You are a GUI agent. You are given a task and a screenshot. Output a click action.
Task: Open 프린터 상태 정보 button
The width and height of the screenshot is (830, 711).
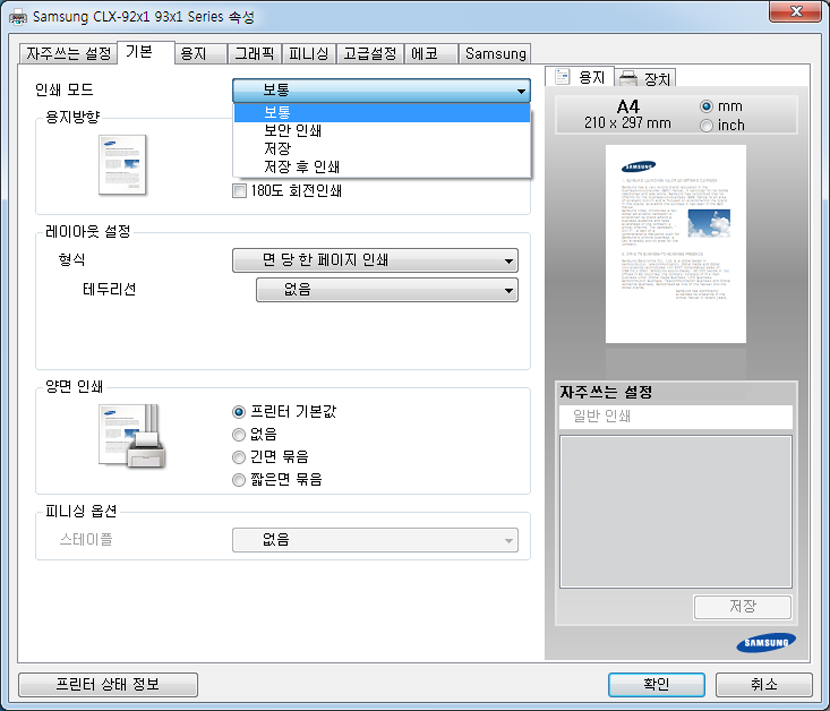coord(108,685)
